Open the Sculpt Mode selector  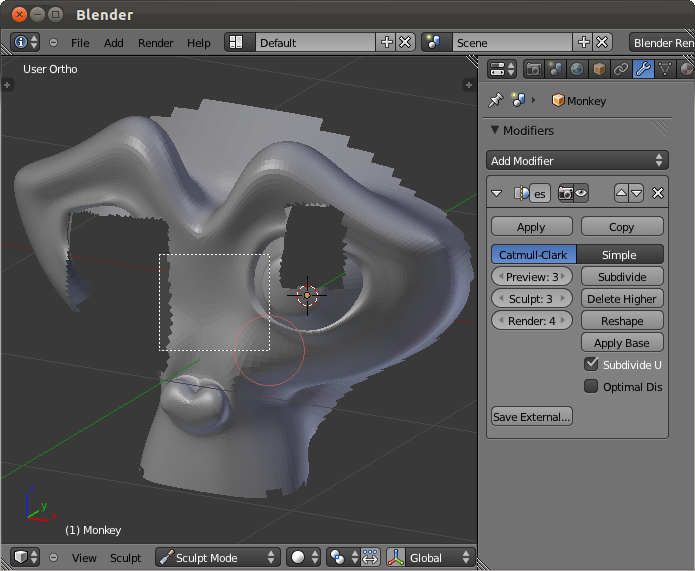(x=218, y=557)
